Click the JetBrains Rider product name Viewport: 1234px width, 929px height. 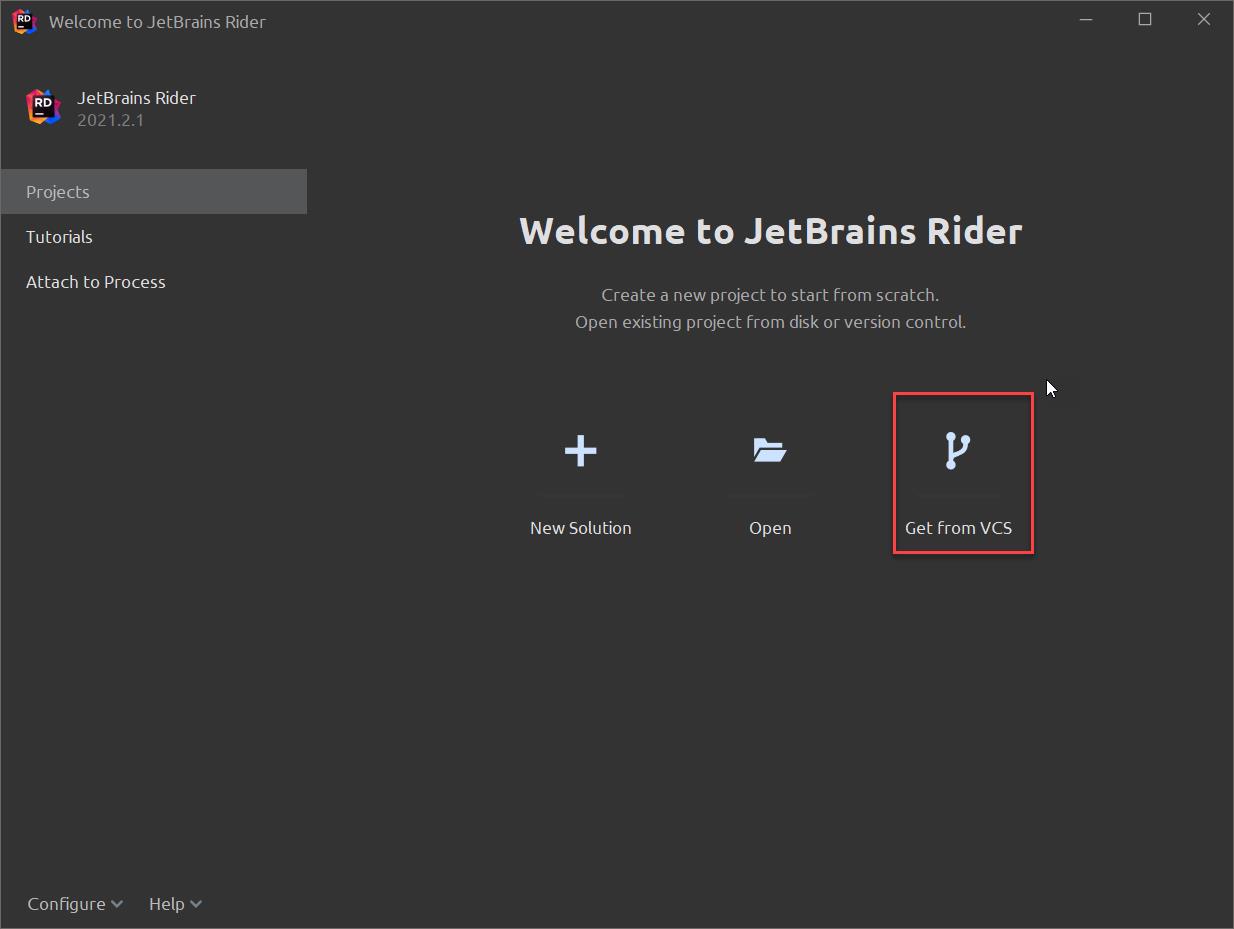pyautogui.click(x=136, y=98)
